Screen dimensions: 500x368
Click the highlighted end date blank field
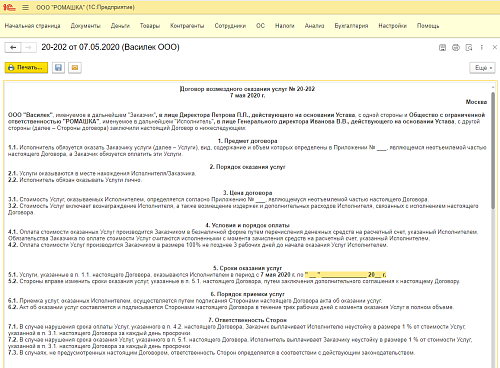point(346,275)
